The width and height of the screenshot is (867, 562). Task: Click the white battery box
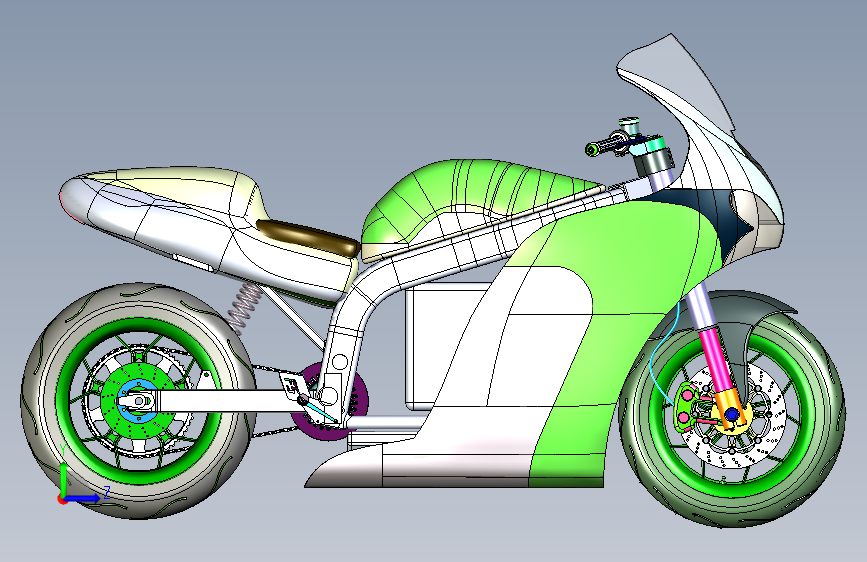point(442,343)
